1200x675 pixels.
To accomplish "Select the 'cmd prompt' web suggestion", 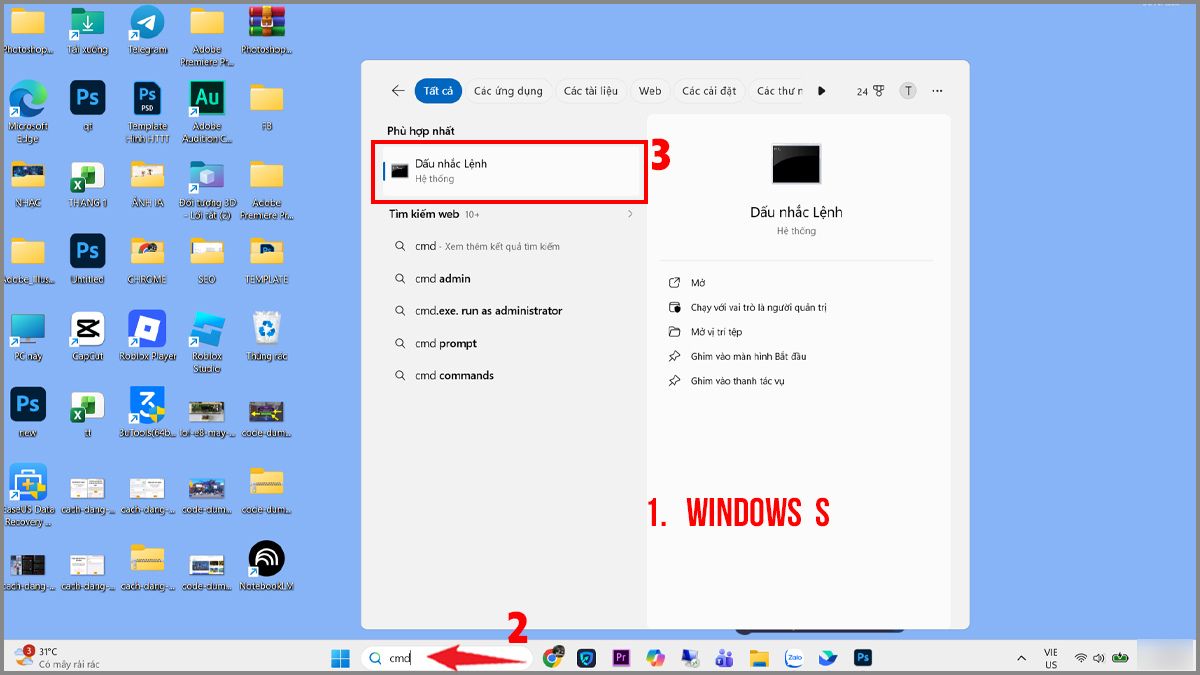I will pyautogui.click(x=511, y=343).
